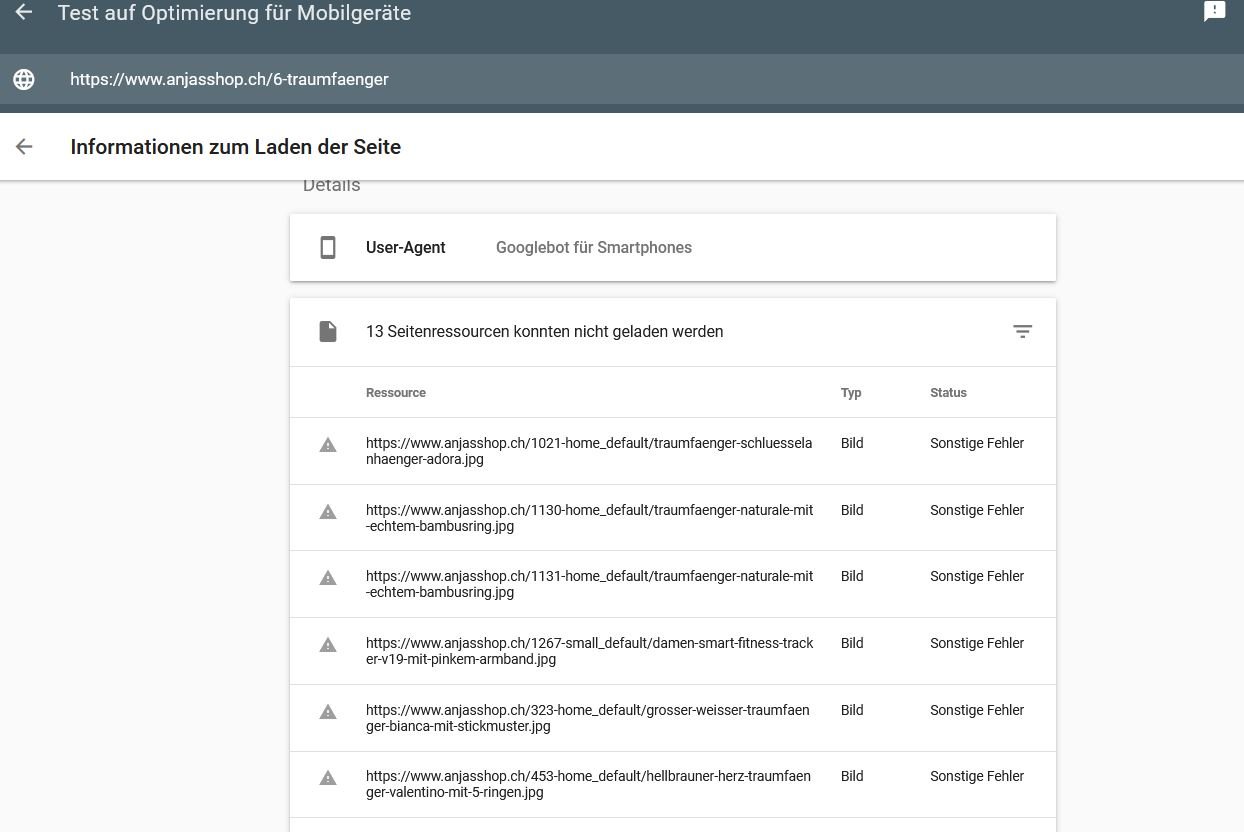This screenshot has width=1244, height=832.
Task: Click the globe icon beside the URL
Action: [24, 79]
